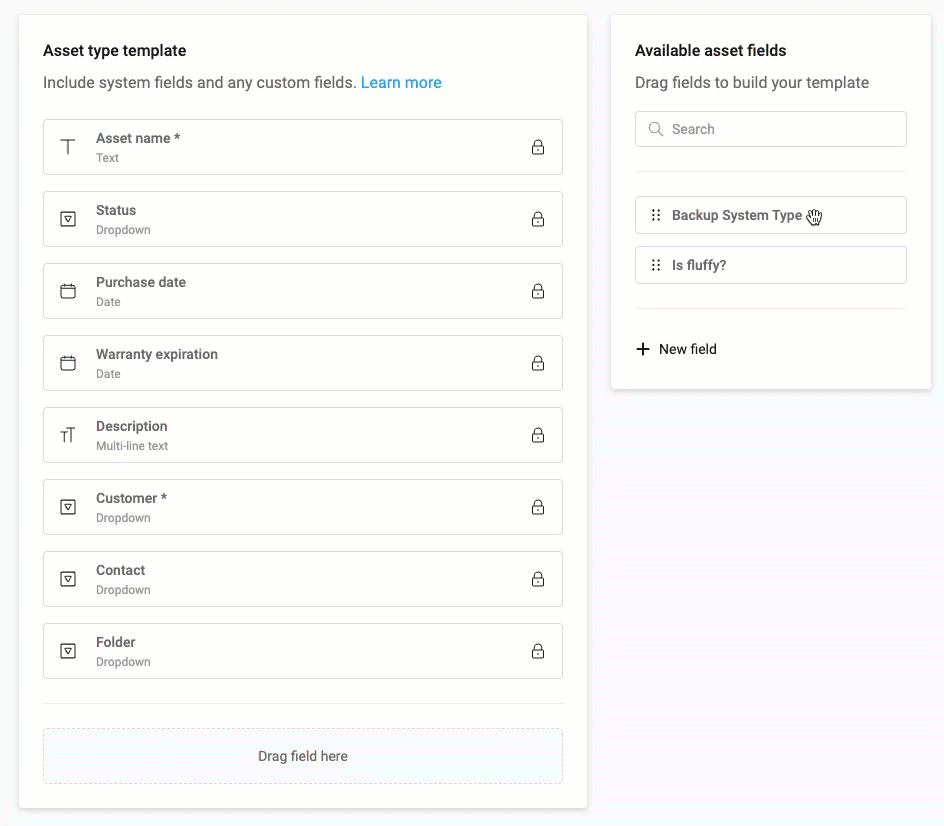
Task: Click the lock icon on Status field
Action: (x=538, y=220)
